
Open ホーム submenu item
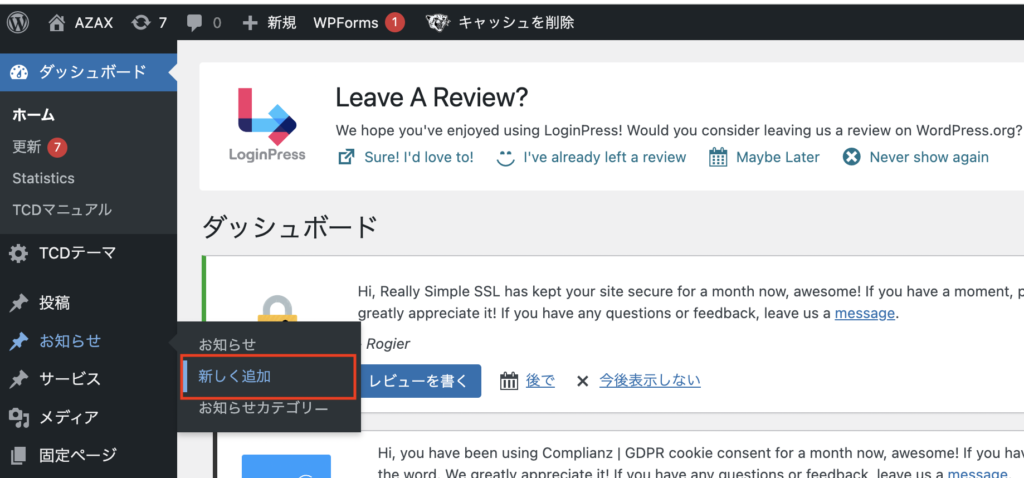point(33,115)
